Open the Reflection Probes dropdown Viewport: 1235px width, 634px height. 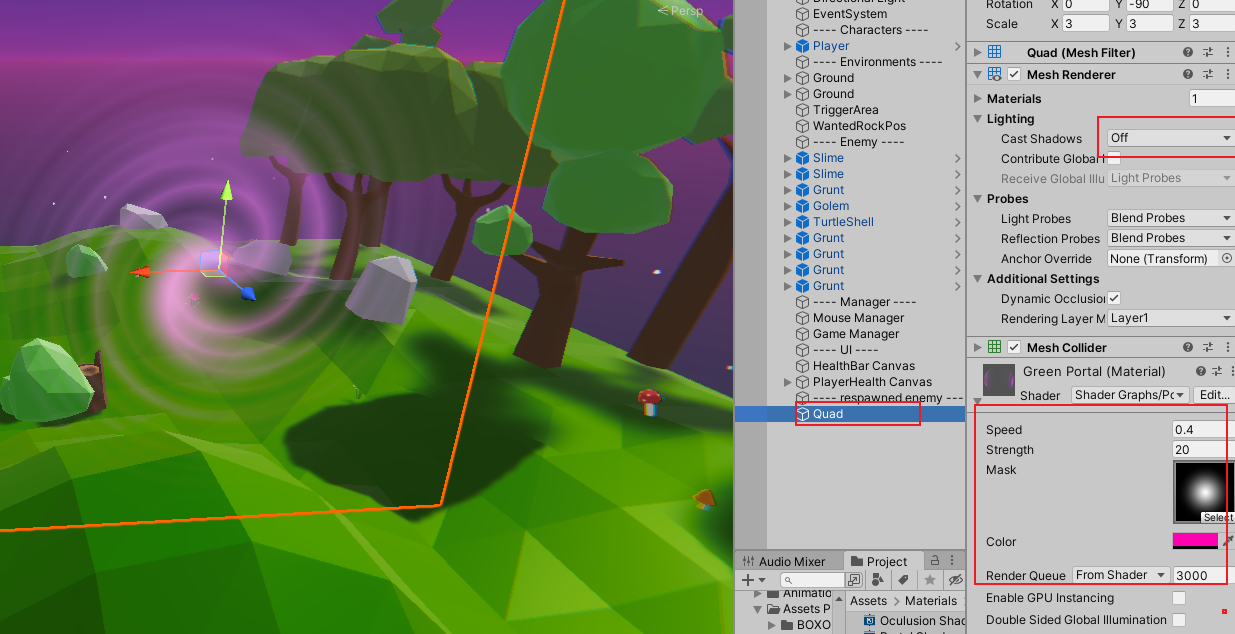1170,238
